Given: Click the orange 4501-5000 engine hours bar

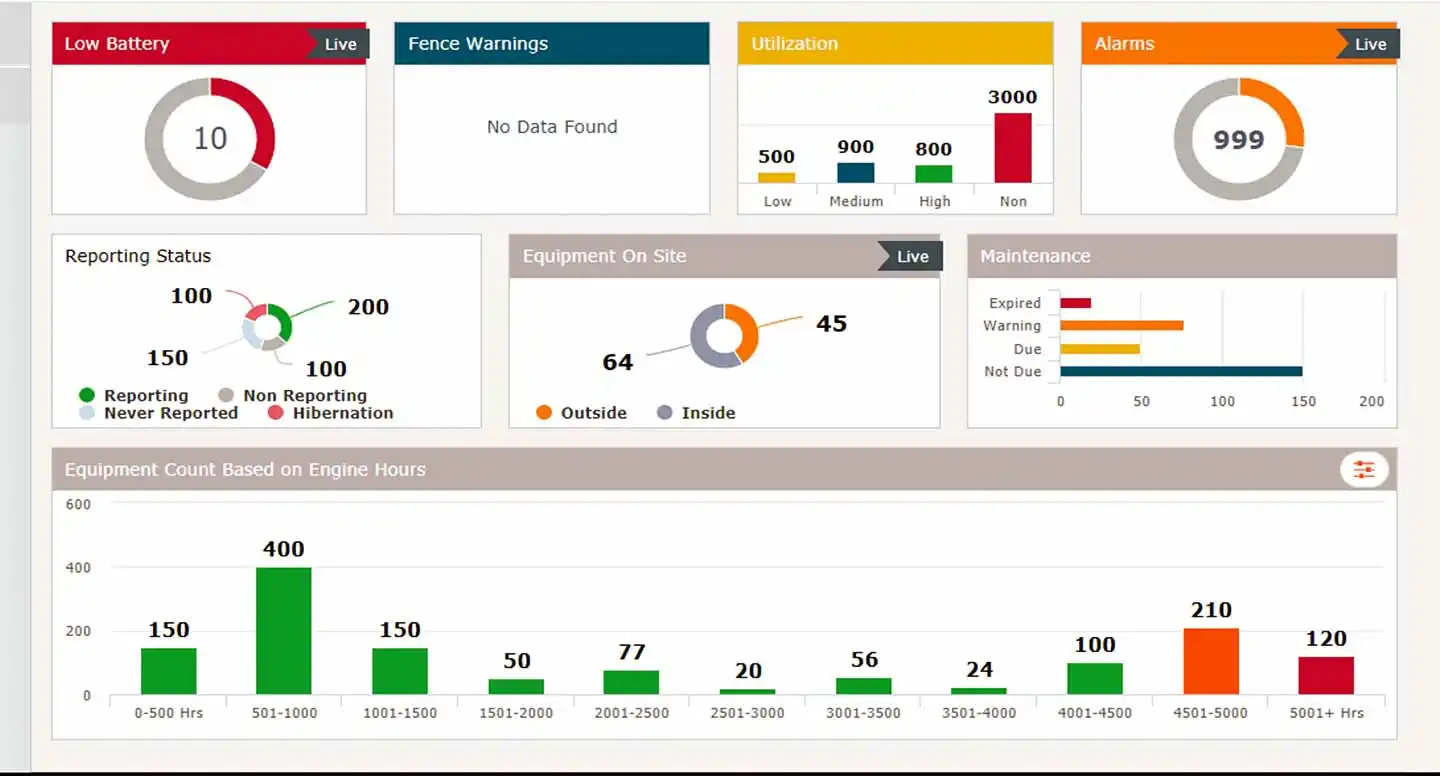Looking at the screenshot, I should coord(1210,661).
